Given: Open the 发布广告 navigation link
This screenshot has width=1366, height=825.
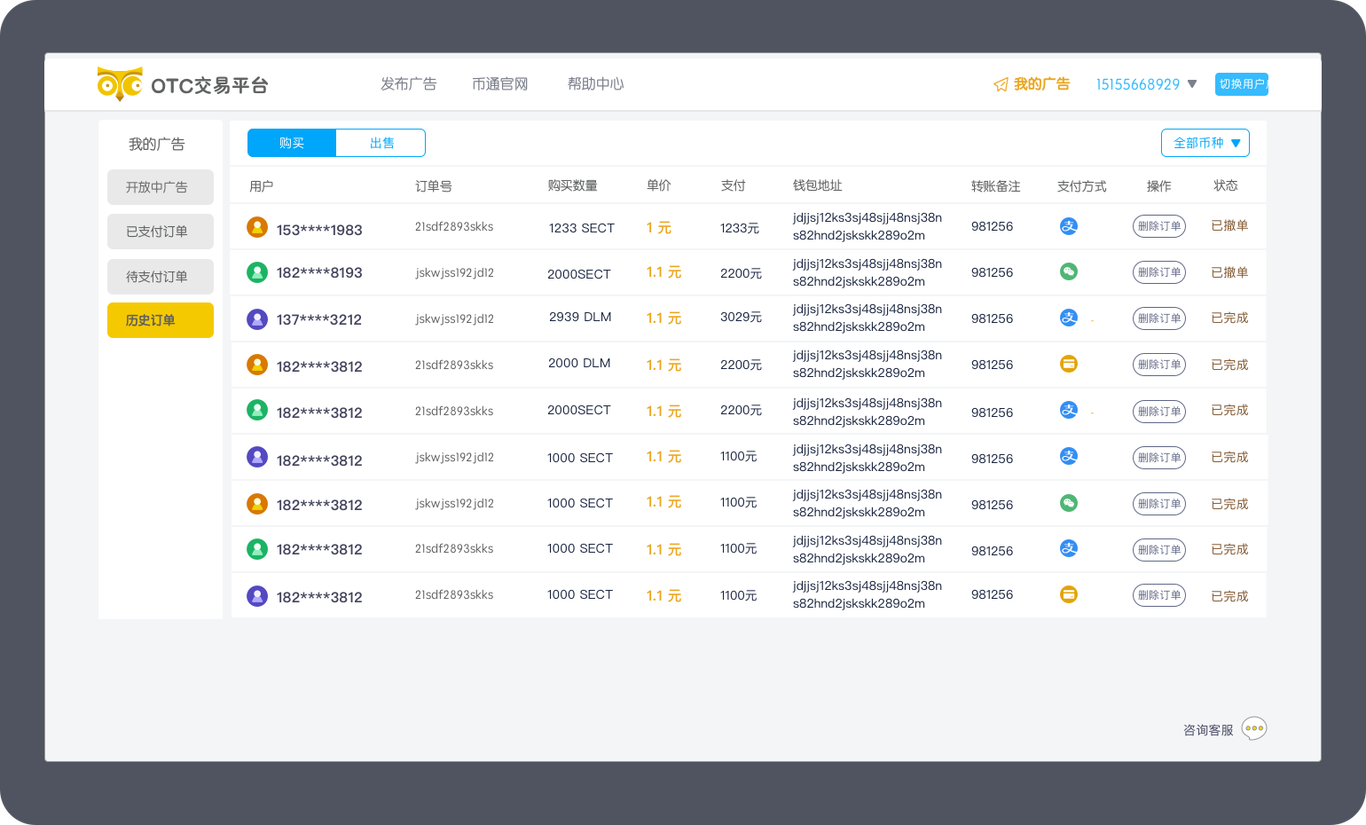Looking at the screenshot, I should click(x=408, y=84).
